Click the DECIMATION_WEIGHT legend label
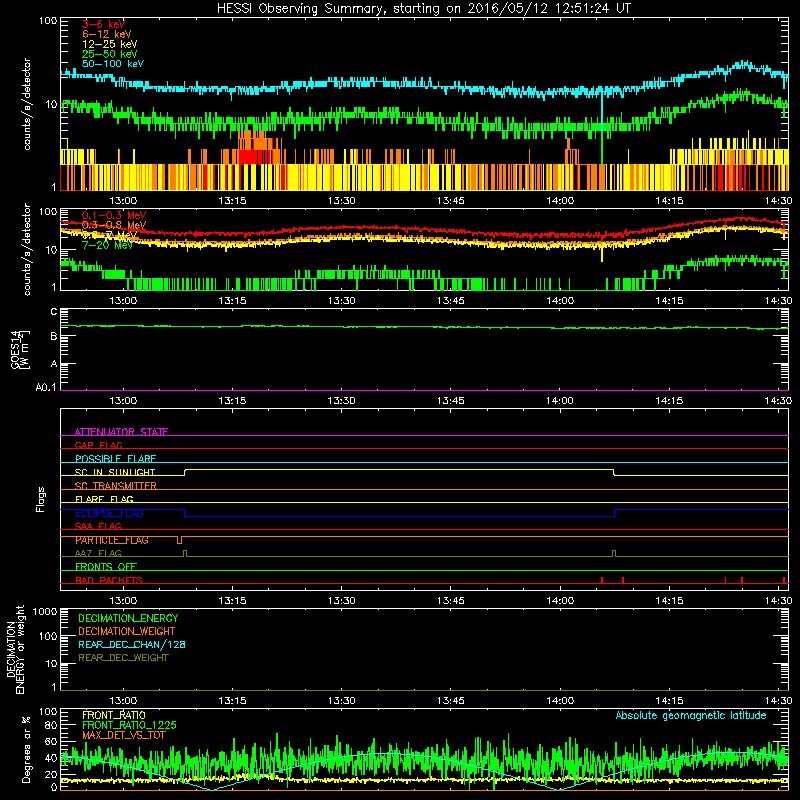Screen dimensions: 800x800 (x=127, y=632)
